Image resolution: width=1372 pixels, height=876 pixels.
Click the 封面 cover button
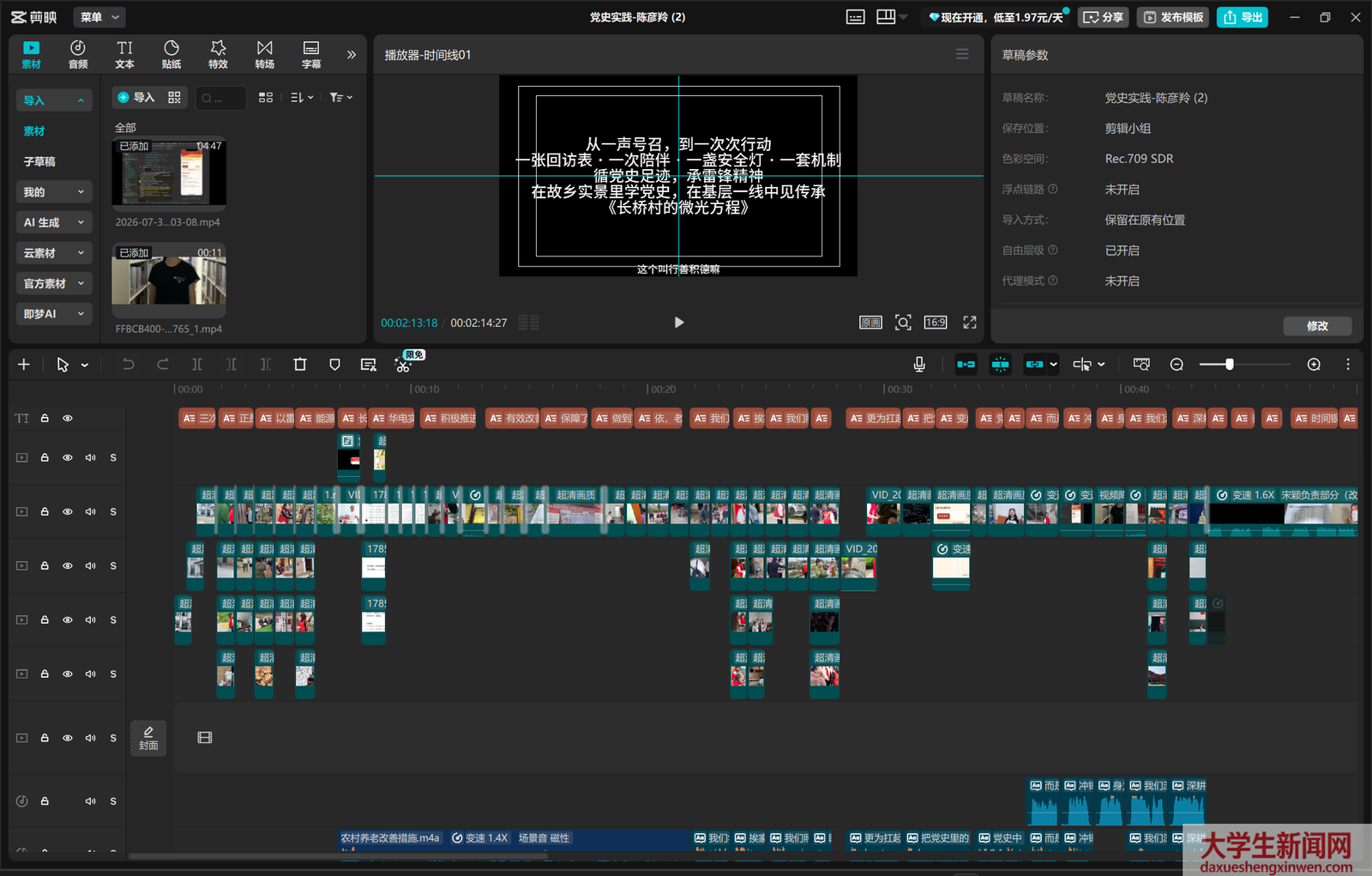coord(148,738)
